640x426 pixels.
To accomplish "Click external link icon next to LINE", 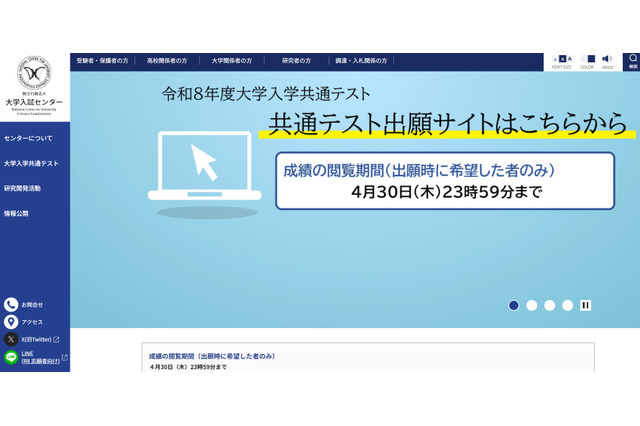I will 64,357.
